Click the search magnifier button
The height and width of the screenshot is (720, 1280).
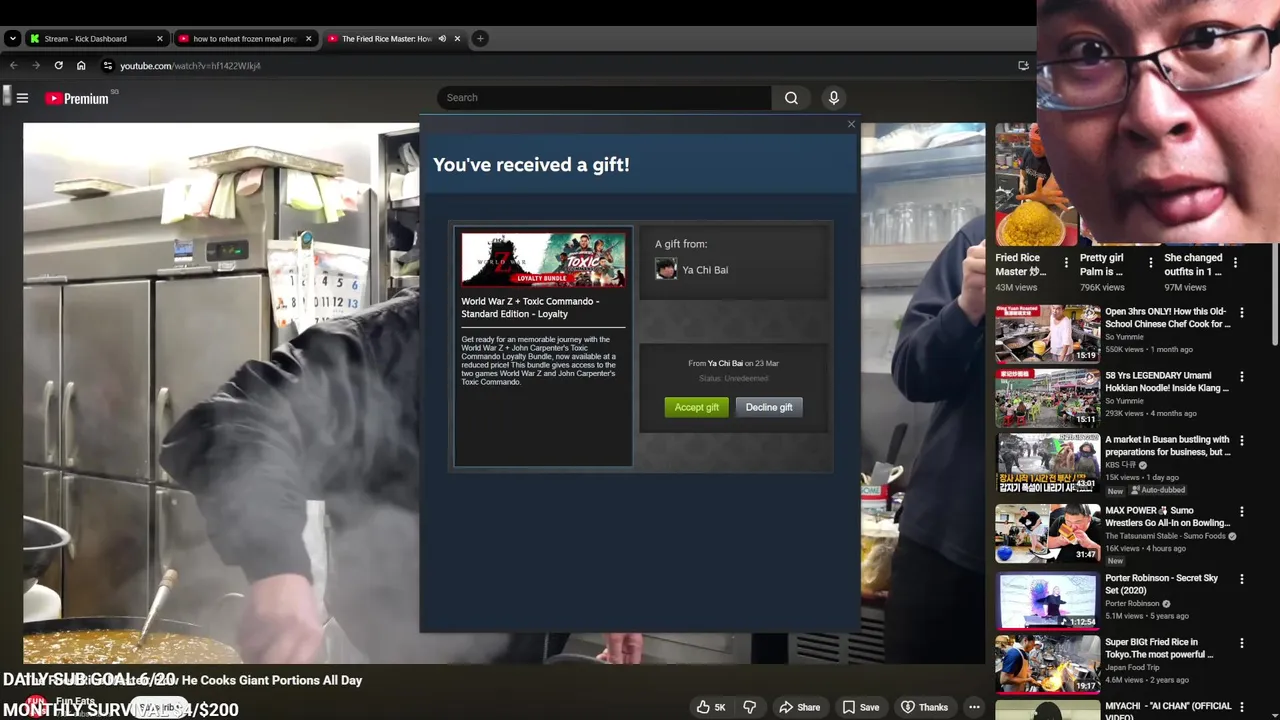[x=791, y=97]
